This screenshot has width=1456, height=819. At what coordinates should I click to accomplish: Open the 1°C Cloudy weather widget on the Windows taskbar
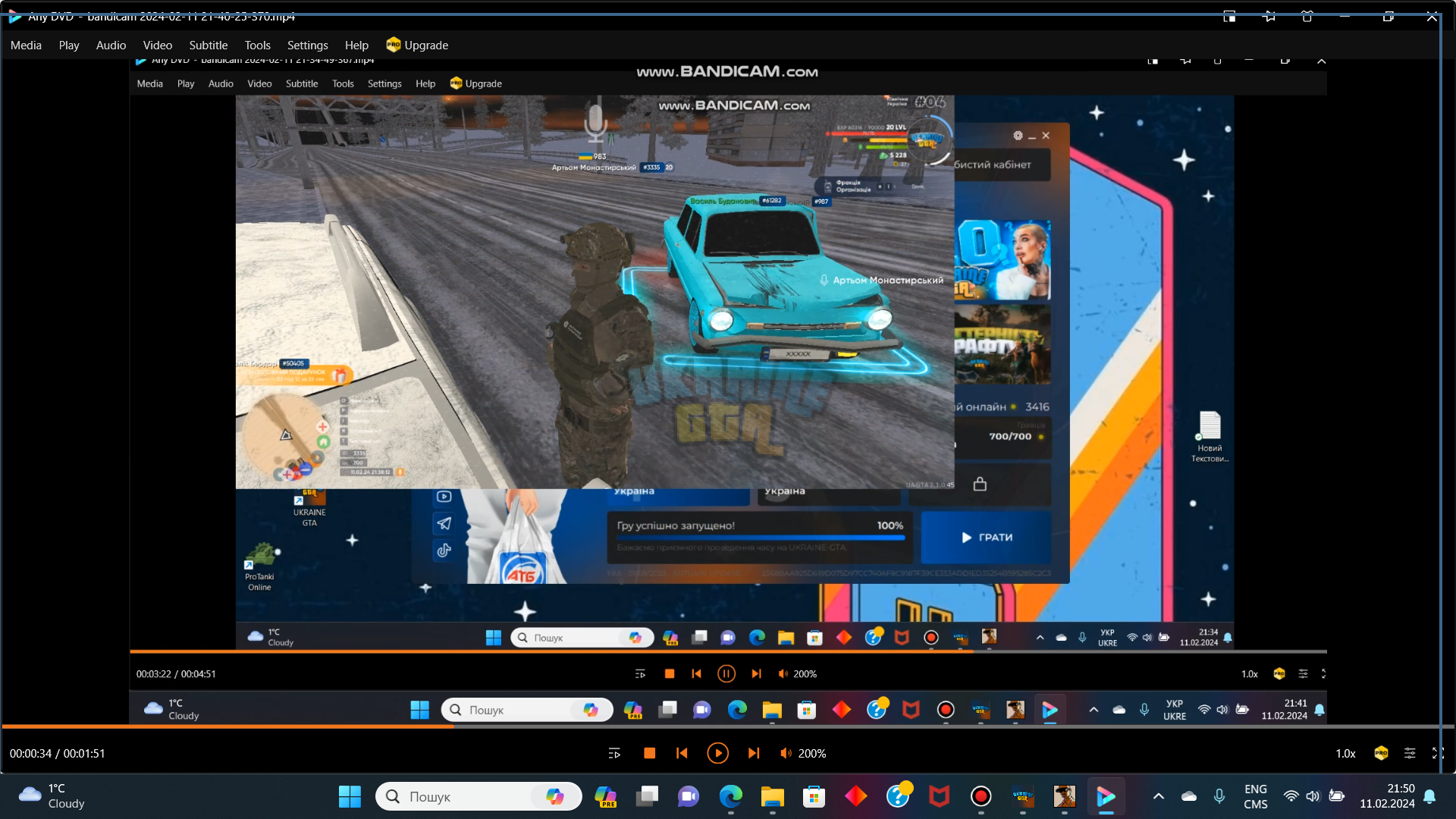[52, 796]
